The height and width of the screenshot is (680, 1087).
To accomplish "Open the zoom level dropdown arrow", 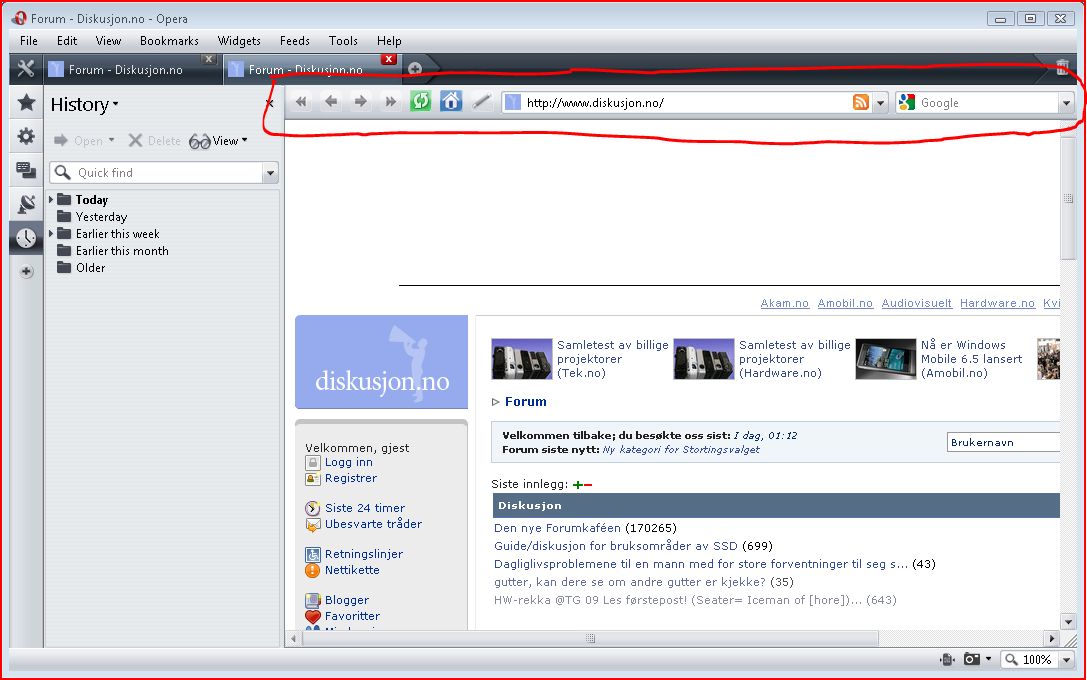I will (1067, 660).
